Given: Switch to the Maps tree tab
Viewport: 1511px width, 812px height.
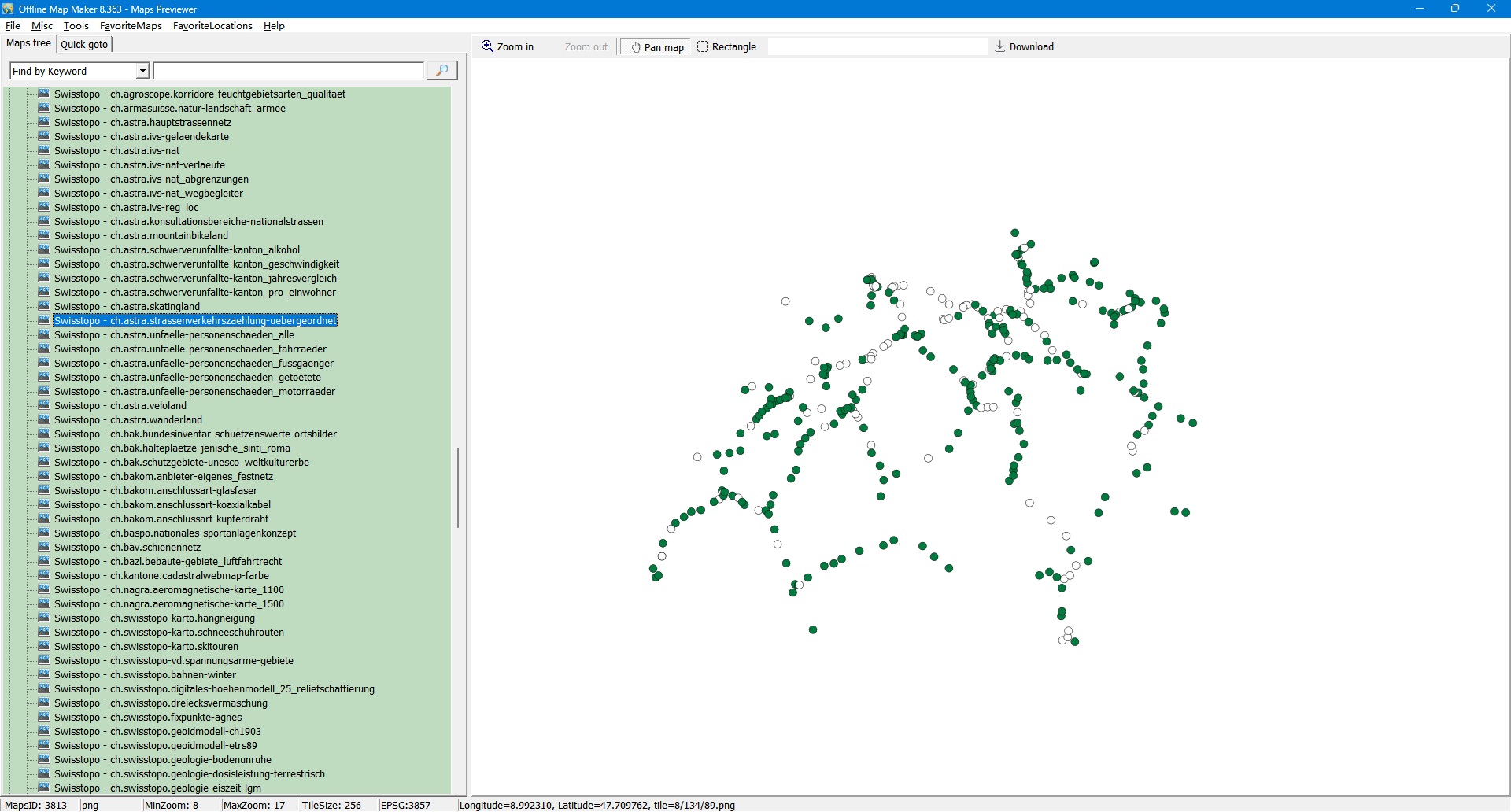Looking at the screenshot, I should pyautogui.click(x=29, y=44).
